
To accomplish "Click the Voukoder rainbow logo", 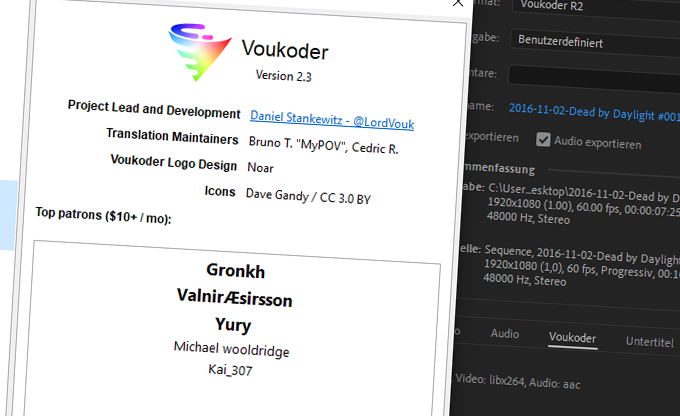I will (x=199, y=52).
